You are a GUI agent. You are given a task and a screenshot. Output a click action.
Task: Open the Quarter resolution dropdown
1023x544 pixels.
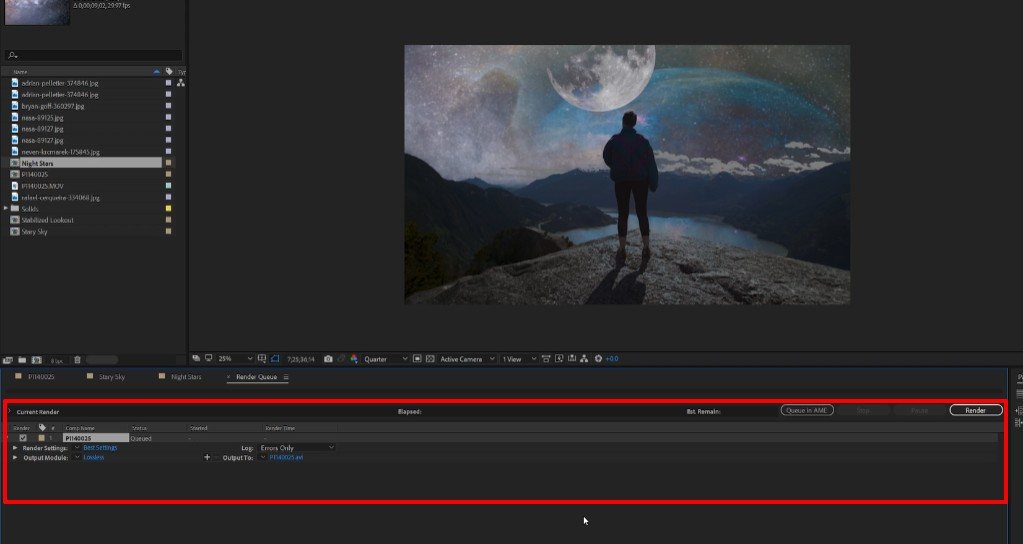(386, 359)
